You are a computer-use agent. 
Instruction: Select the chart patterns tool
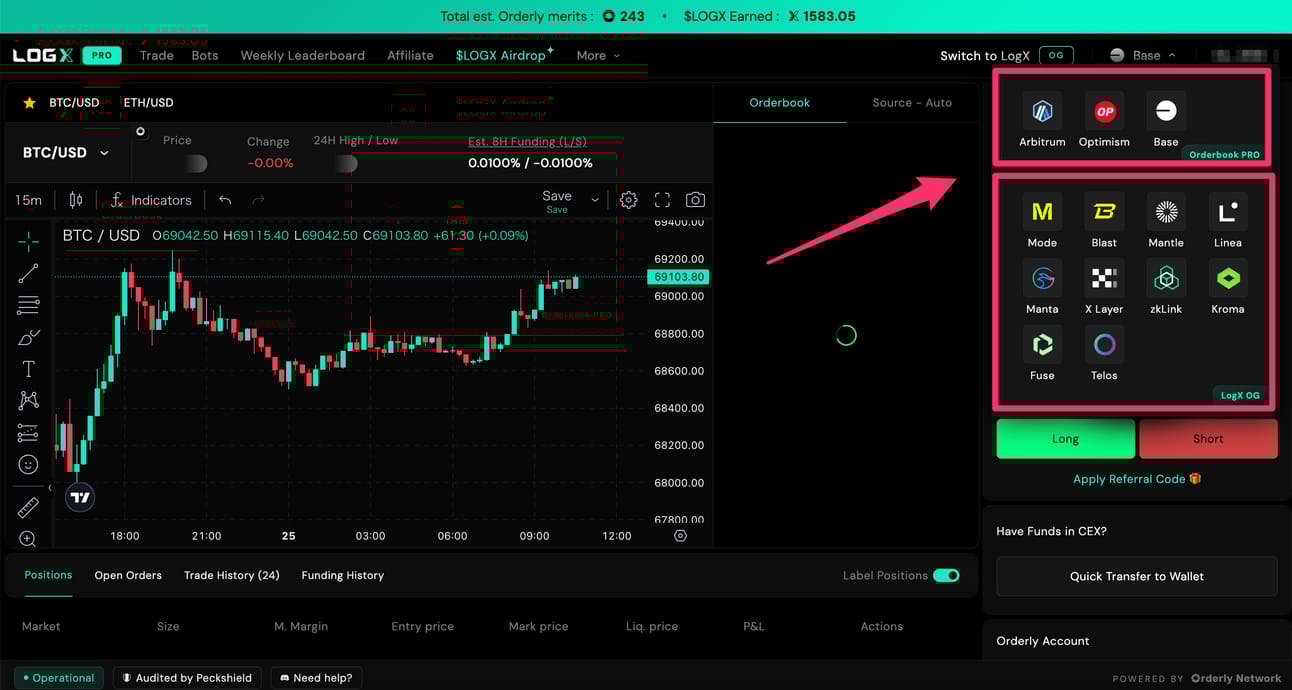pos(28,400)
